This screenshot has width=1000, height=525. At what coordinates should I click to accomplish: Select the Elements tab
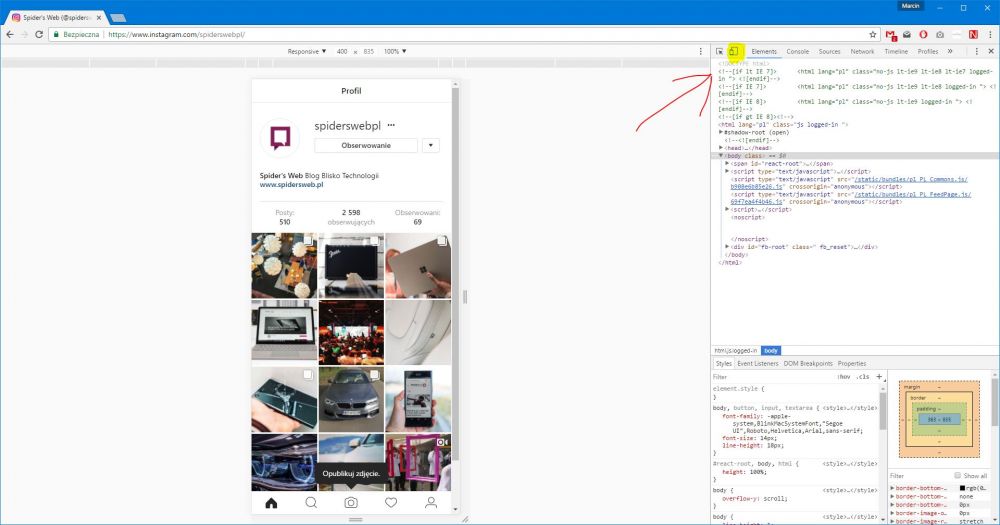(764, 51)
